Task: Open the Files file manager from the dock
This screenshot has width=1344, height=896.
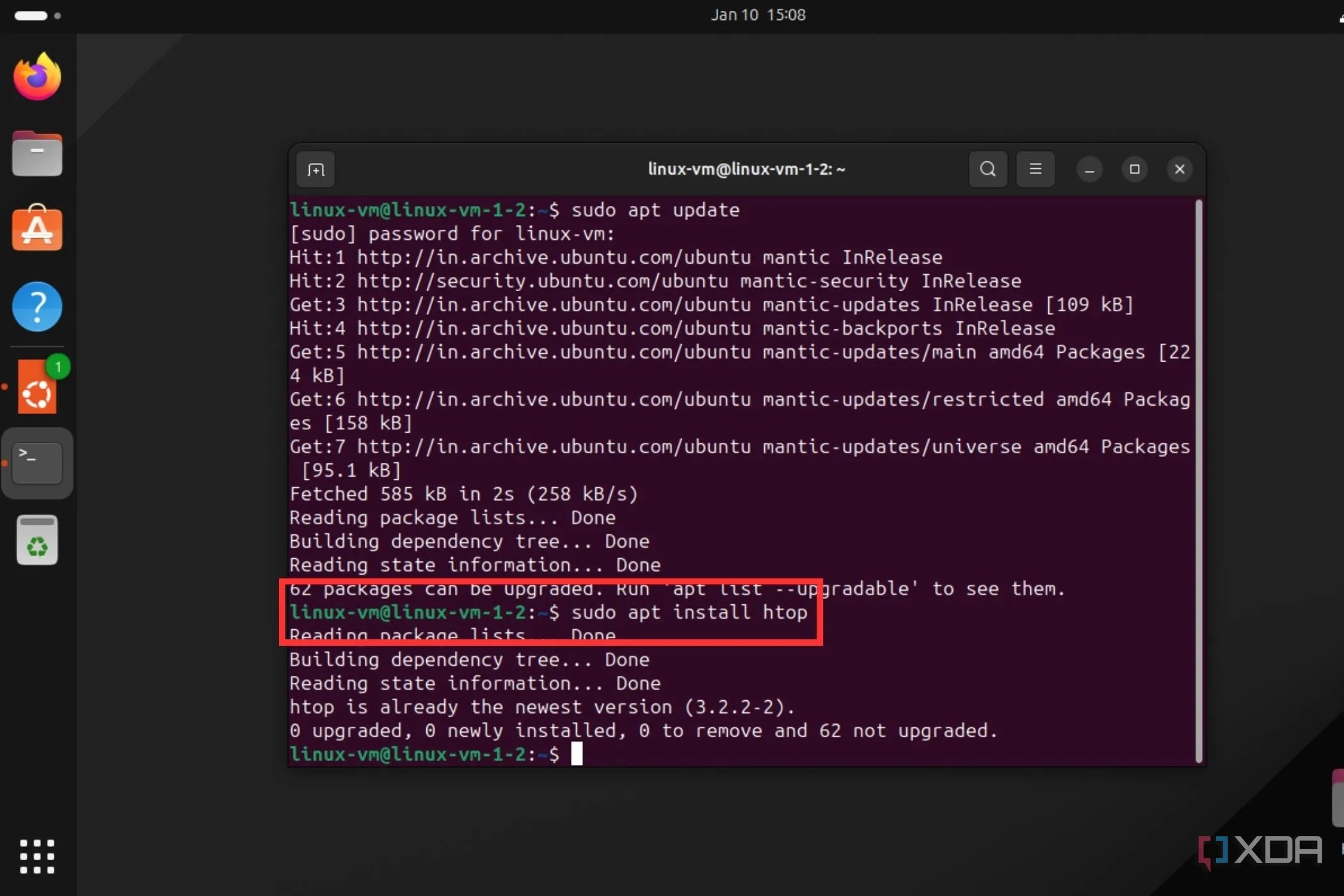Action: [36, 153]
